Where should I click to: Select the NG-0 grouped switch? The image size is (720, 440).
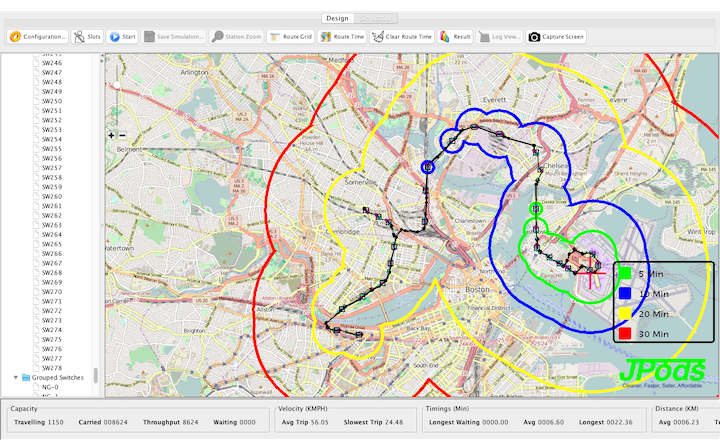tap(50, 387)
